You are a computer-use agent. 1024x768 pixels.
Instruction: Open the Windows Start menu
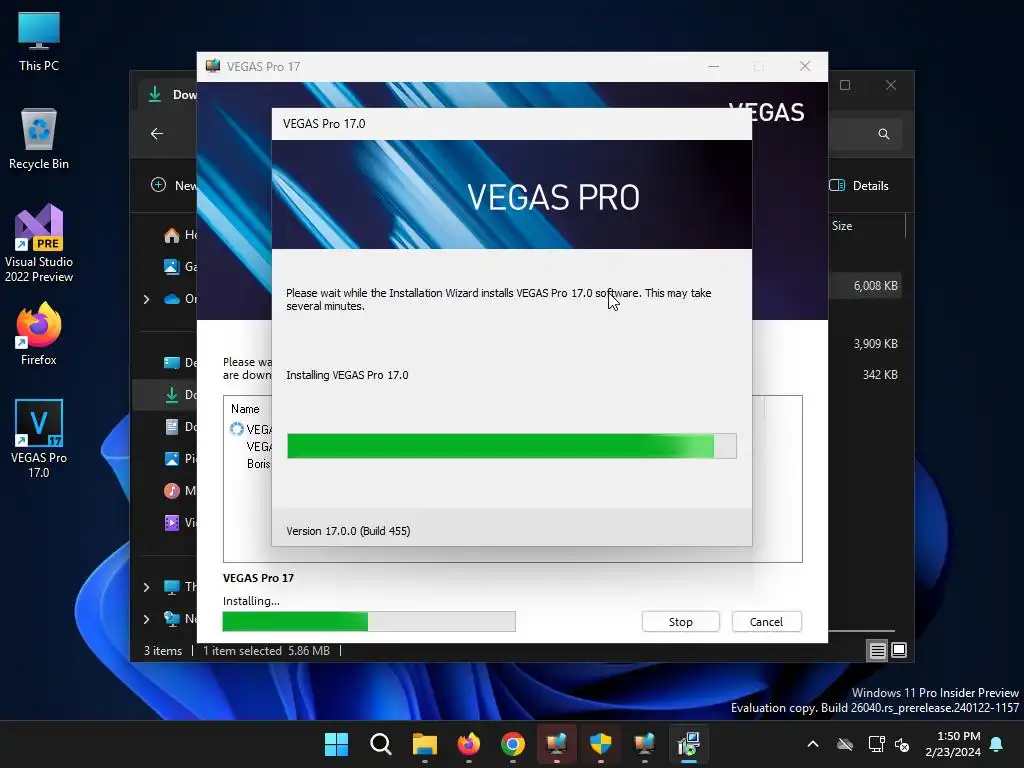[336, 744]
